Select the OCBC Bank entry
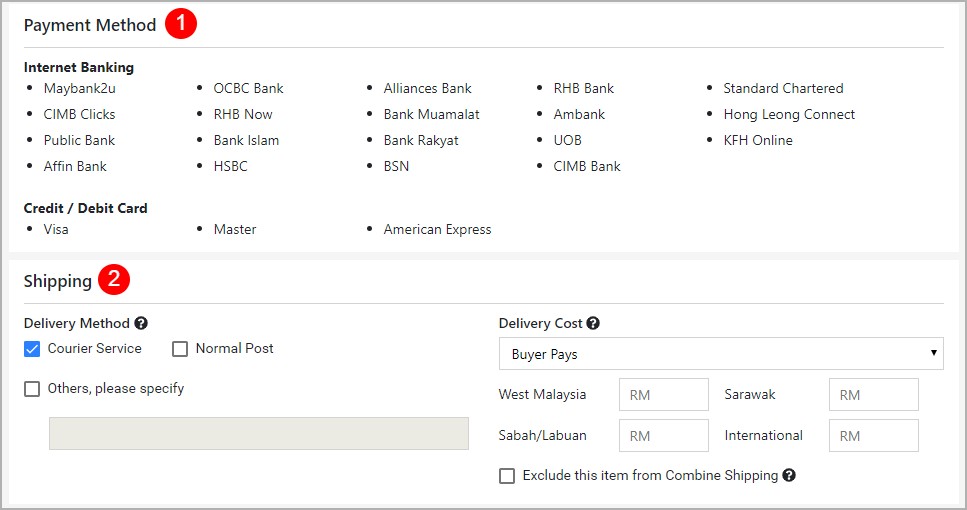 pos(249,88)
